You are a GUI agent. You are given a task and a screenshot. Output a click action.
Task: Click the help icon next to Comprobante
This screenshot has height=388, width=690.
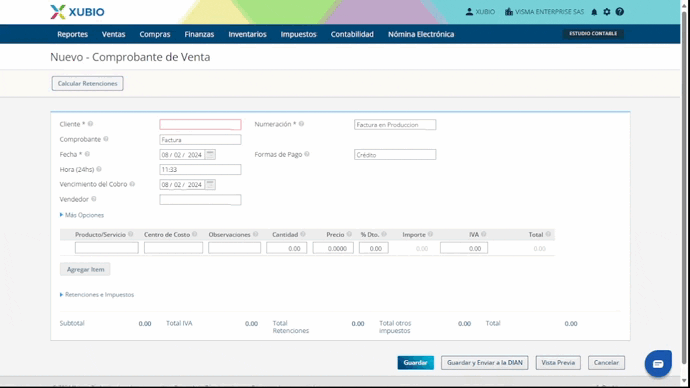(106, 139)
